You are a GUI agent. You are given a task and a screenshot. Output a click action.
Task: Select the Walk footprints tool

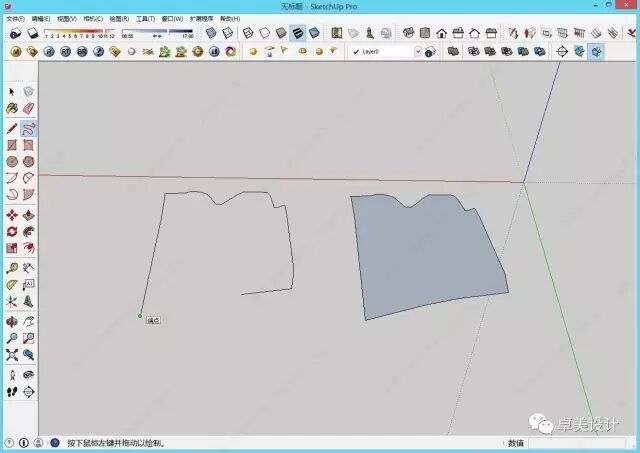pos(12,392)
